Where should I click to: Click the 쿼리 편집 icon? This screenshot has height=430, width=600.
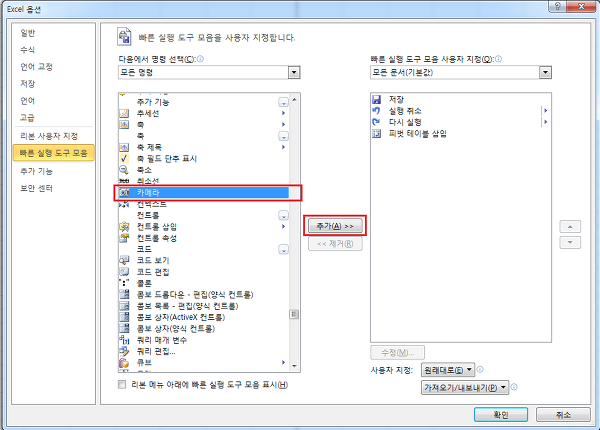pyautogui.click(x=124, y=351)
